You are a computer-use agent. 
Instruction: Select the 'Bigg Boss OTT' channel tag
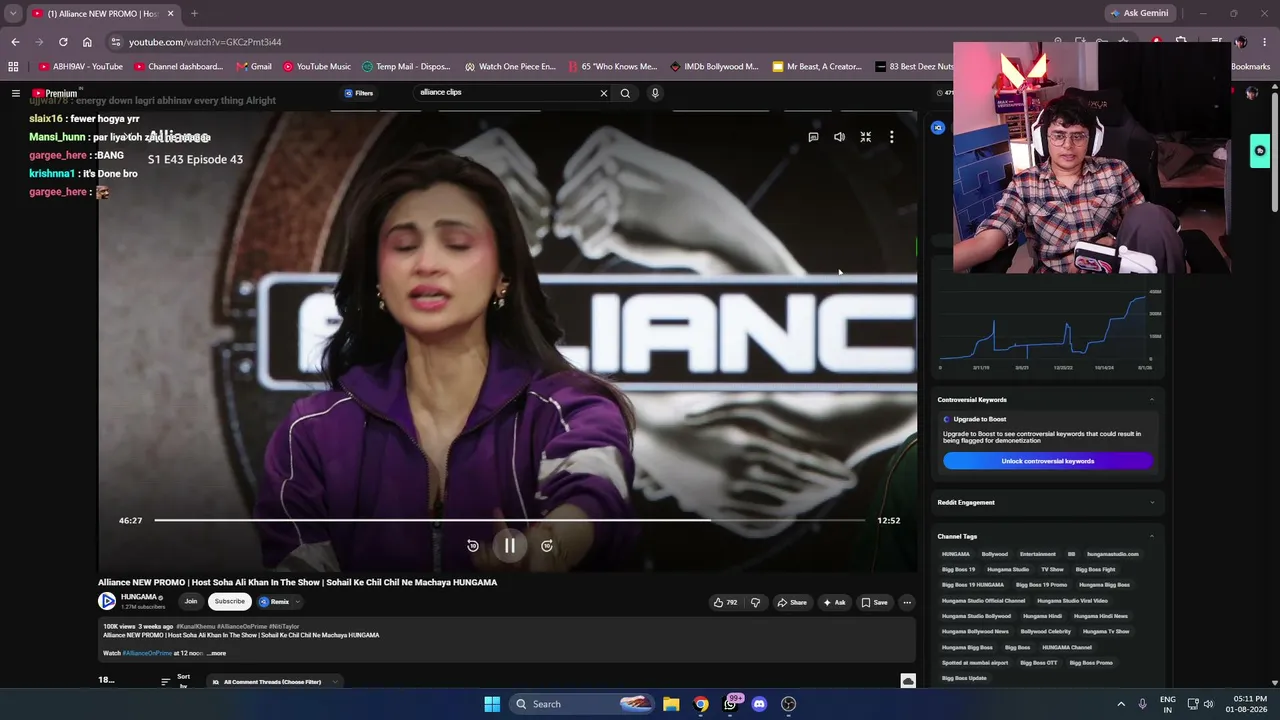(1039, 663)
